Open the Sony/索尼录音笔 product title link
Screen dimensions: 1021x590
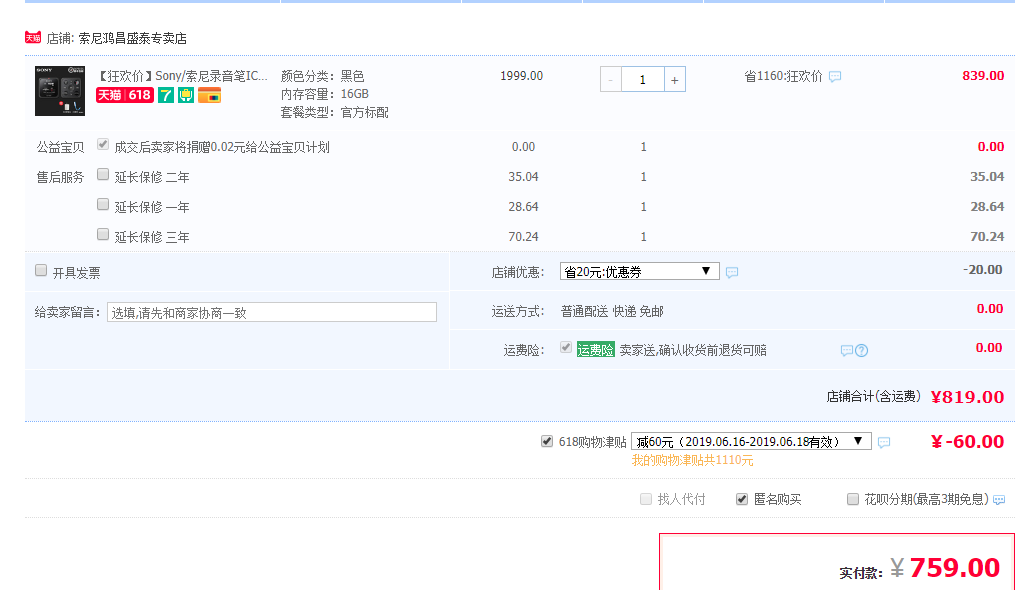point(182,76)
